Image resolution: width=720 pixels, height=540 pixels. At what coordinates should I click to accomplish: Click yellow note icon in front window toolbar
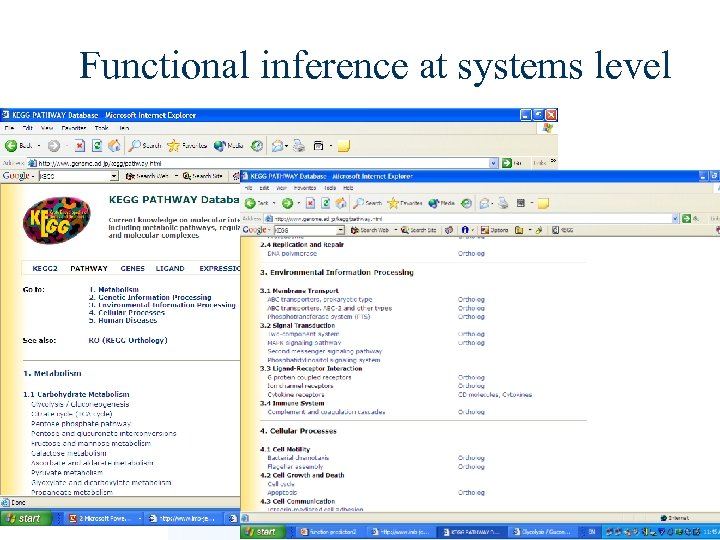pyautogui.click(x=543, y=203)
